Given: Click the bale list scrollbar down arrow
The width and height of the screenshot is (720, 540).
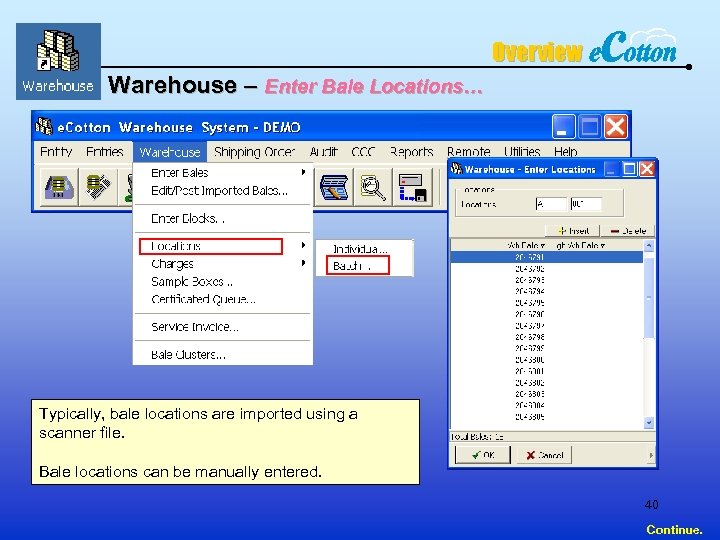Looking at the screenshot, I should pyautogui.click(x=649, y=422).
